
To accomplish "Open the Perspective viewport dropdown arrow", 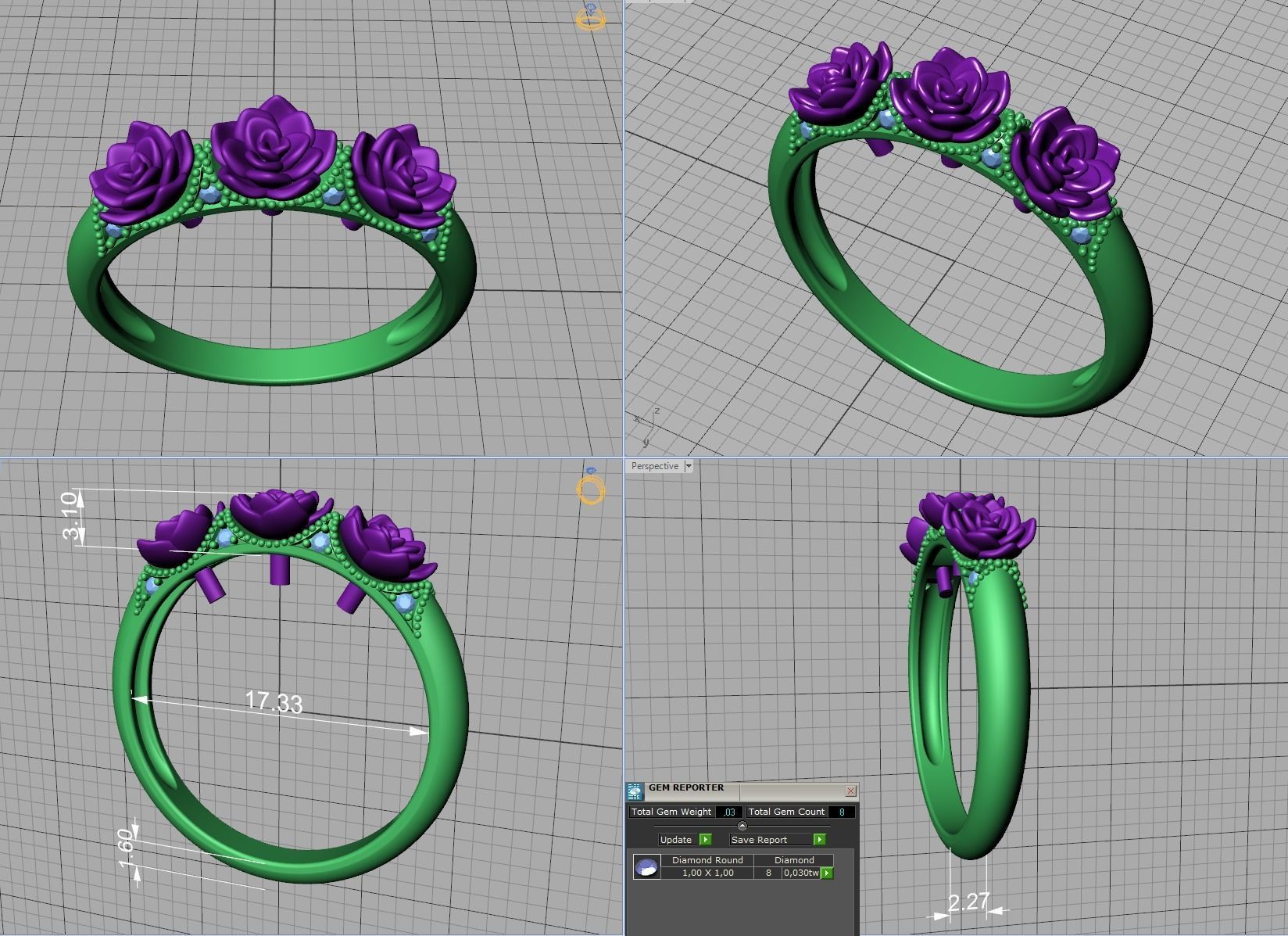I will pyautogui.click(x=689, y=466).
